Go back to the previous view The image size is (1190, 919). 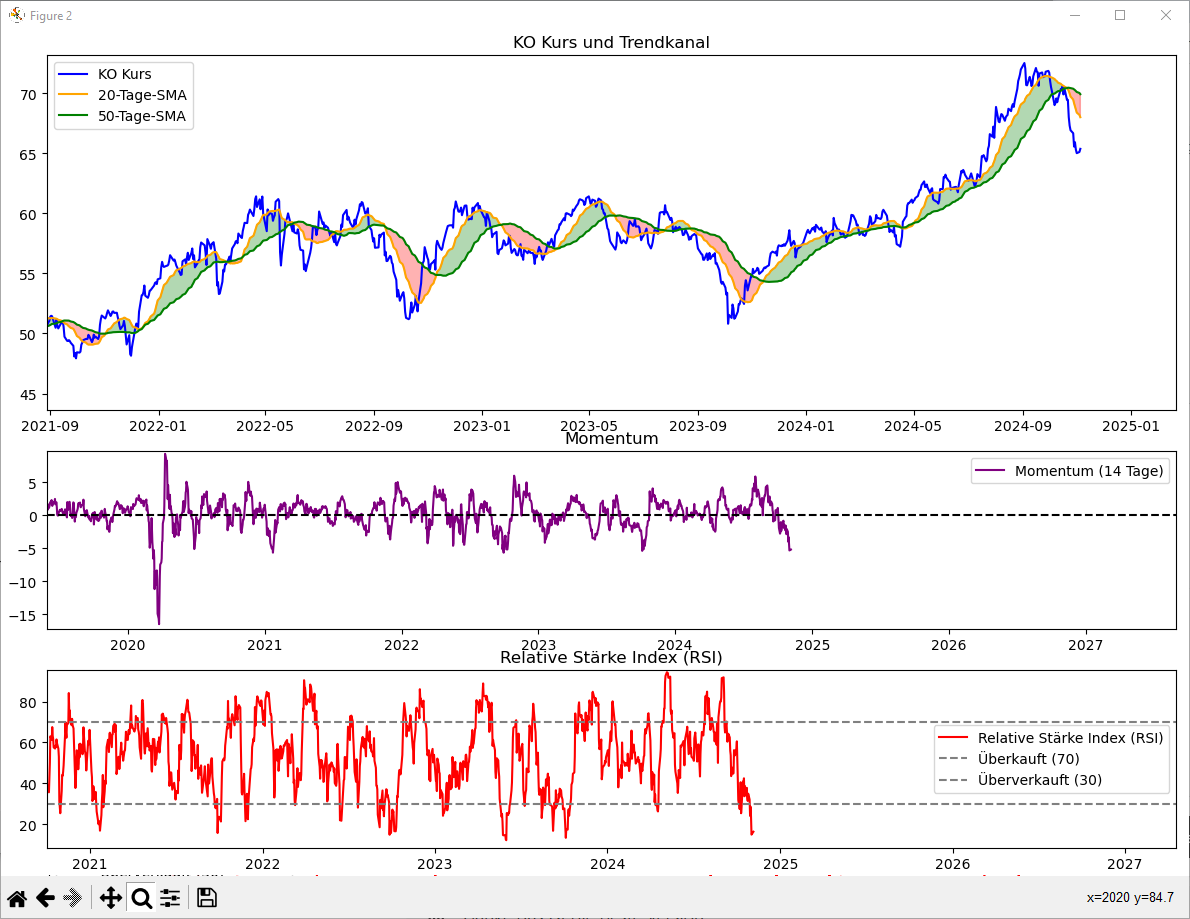46,899
